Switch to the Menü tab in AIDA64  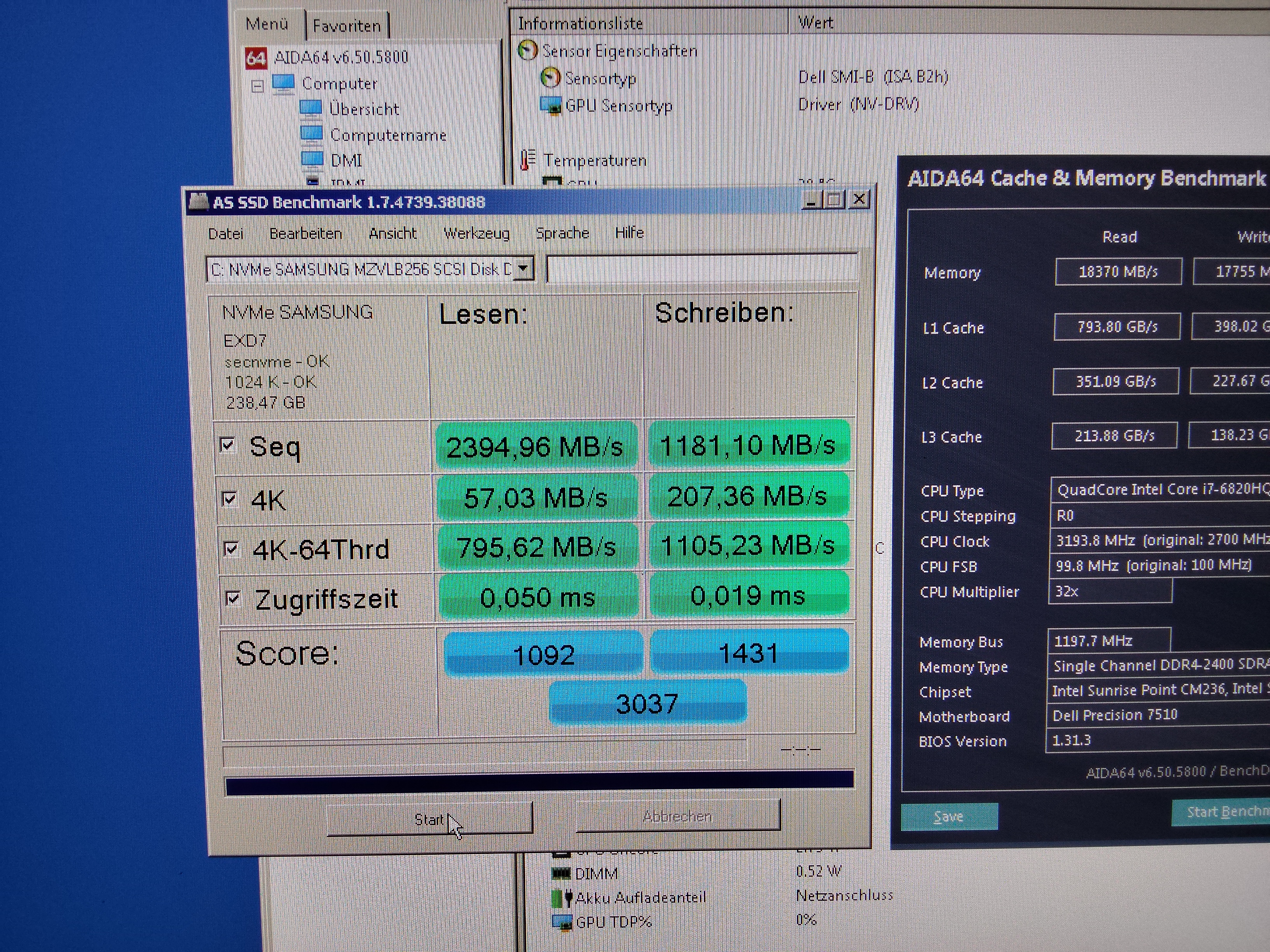click(x=268, y=24)
